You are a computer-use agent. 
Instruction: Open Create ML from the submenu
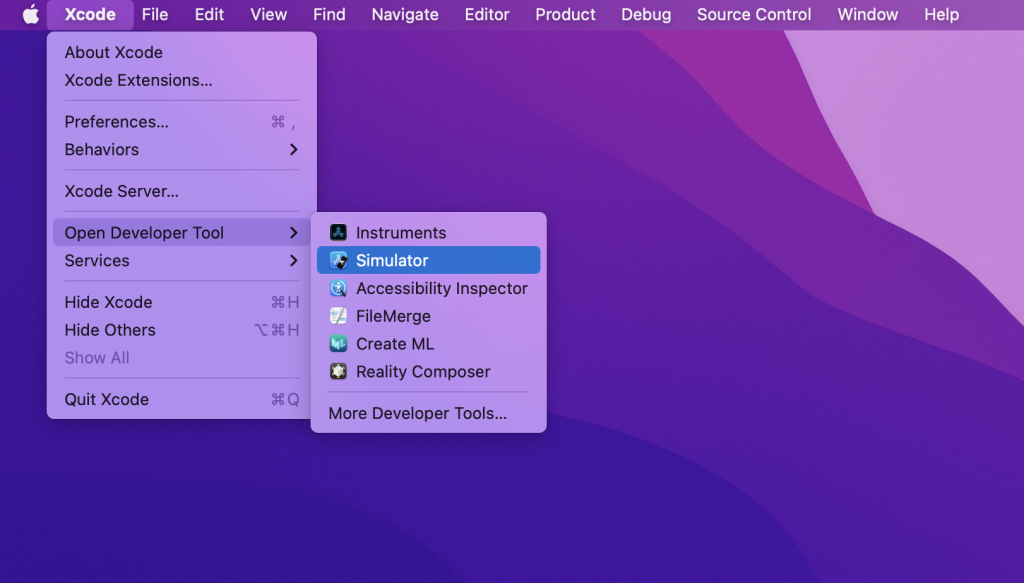[428, 343]
